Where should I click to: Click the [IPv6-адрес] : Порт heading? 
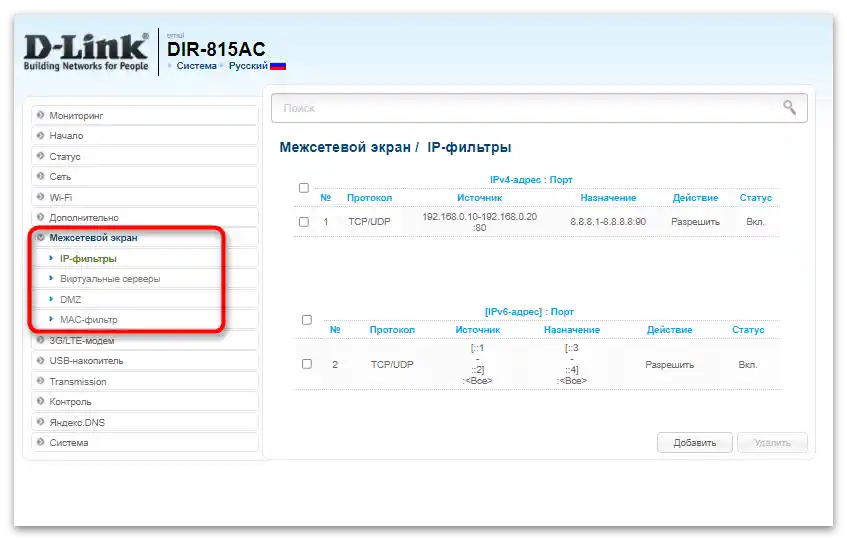point(529,312)
